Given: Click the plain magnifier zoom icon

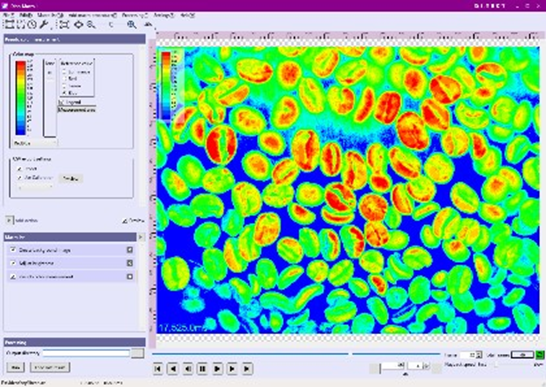Looking at the screenshot, I should pyautogui.click(x=91, y=24).
